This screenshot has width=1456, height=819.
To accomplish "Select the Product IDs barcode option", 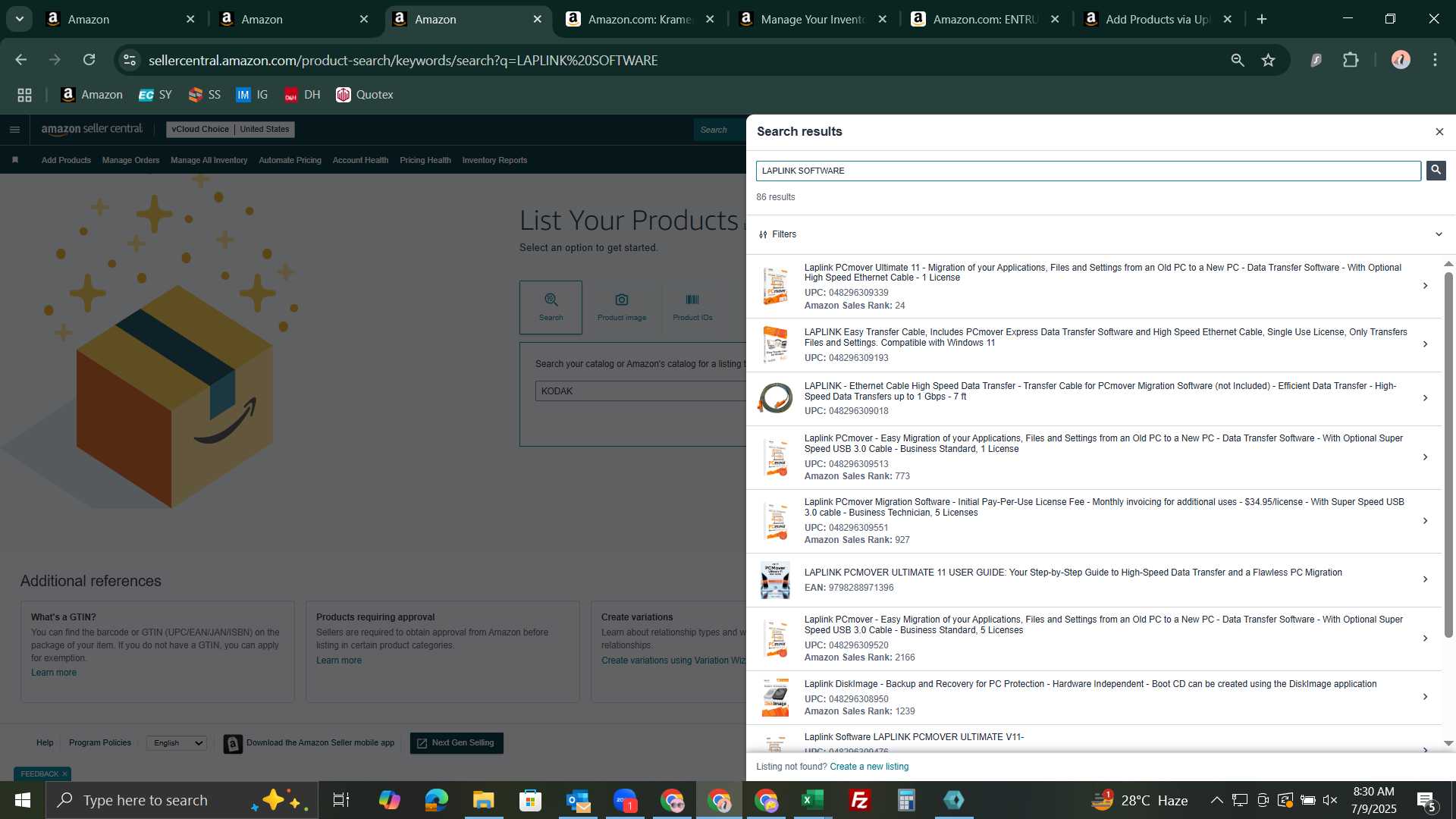I will click(692, 307).
